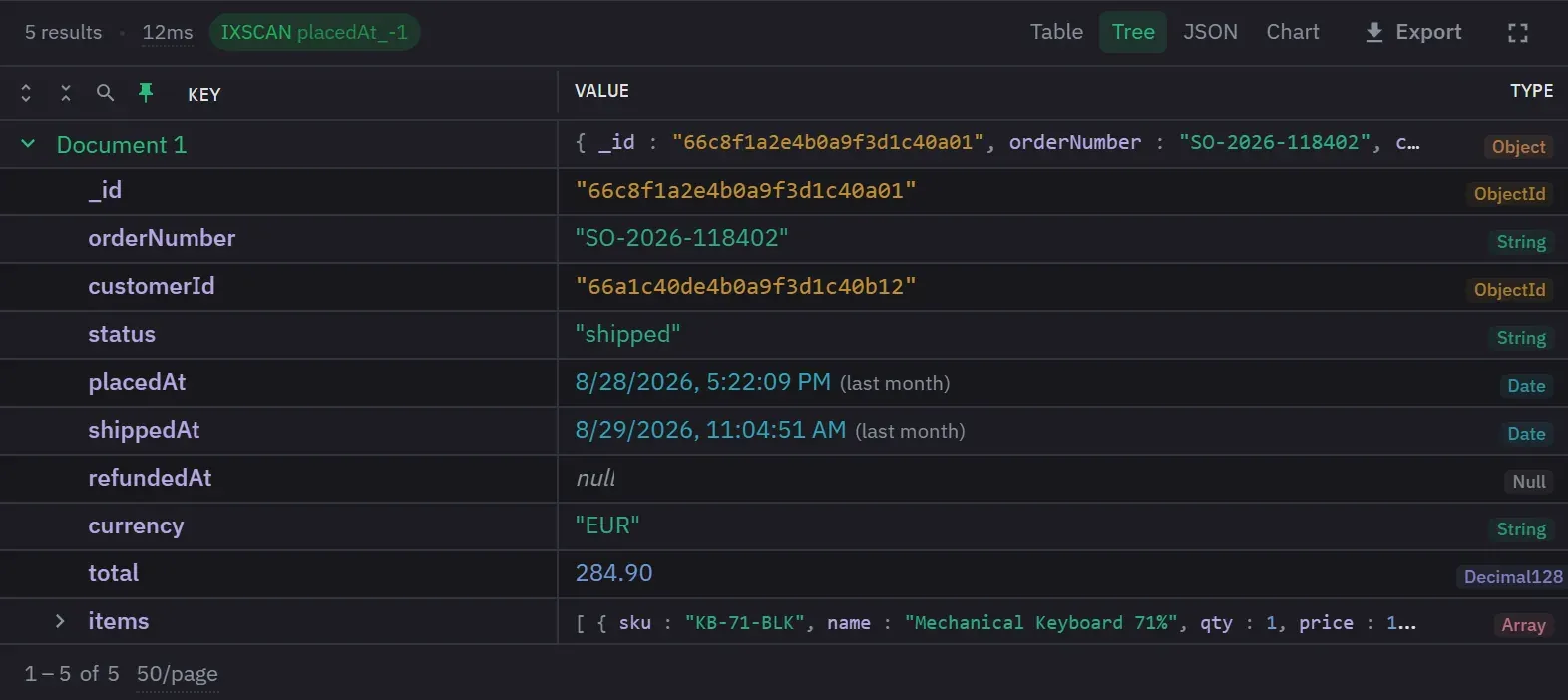The width and height of the screenshot is (1568, 700).
Task: Click the "EUR" currency value
Action: (x=607, y=525)
